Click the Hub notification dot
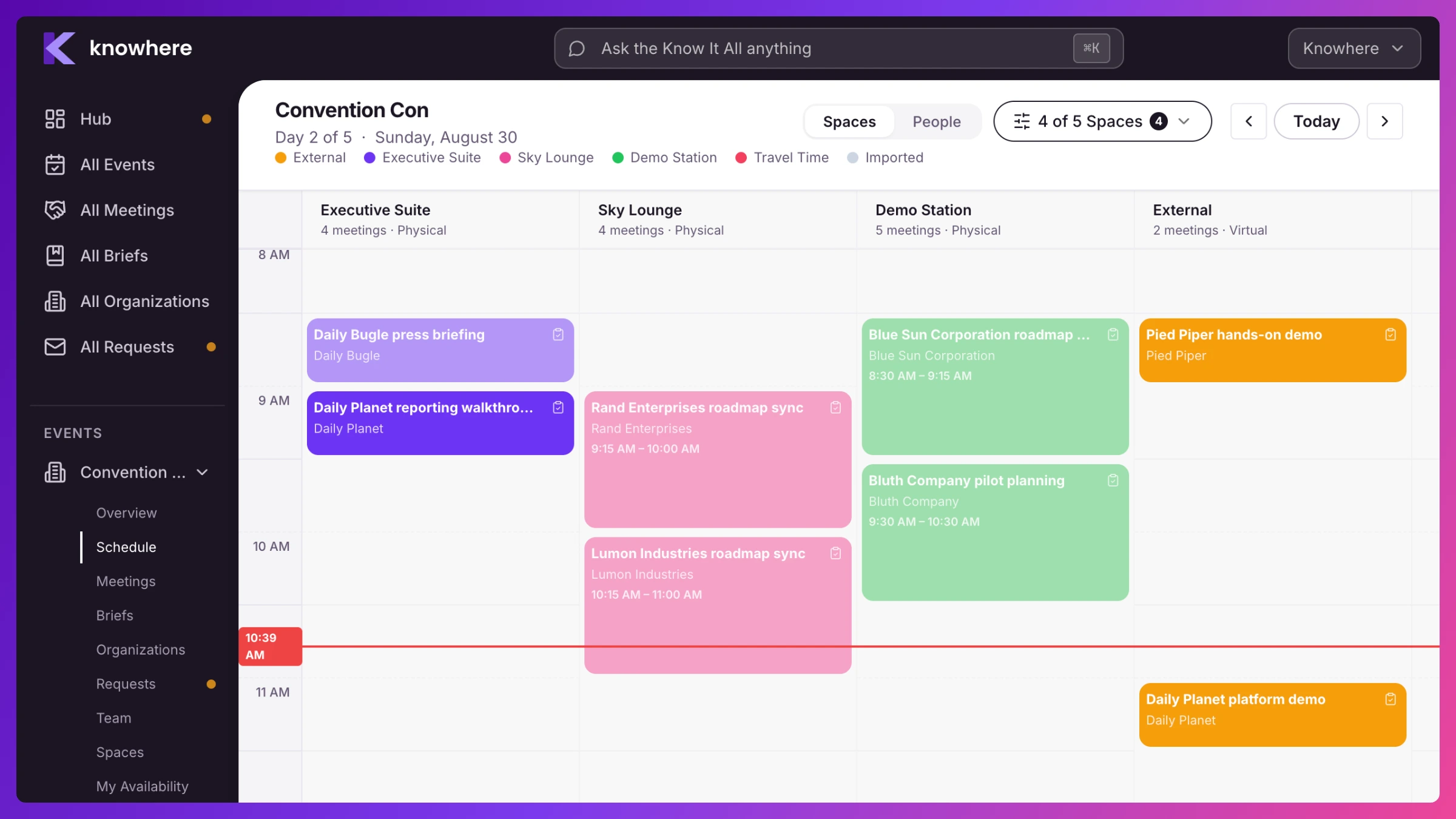1456x819 pixels. tap(206, 119)
